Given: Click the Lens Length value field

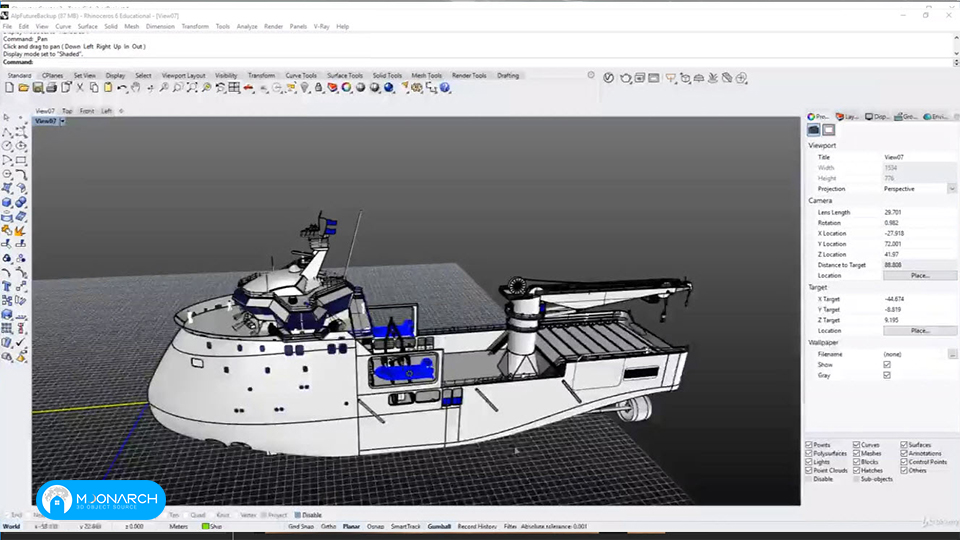Looking at the screenshot, I should click(x=918, y=212).
